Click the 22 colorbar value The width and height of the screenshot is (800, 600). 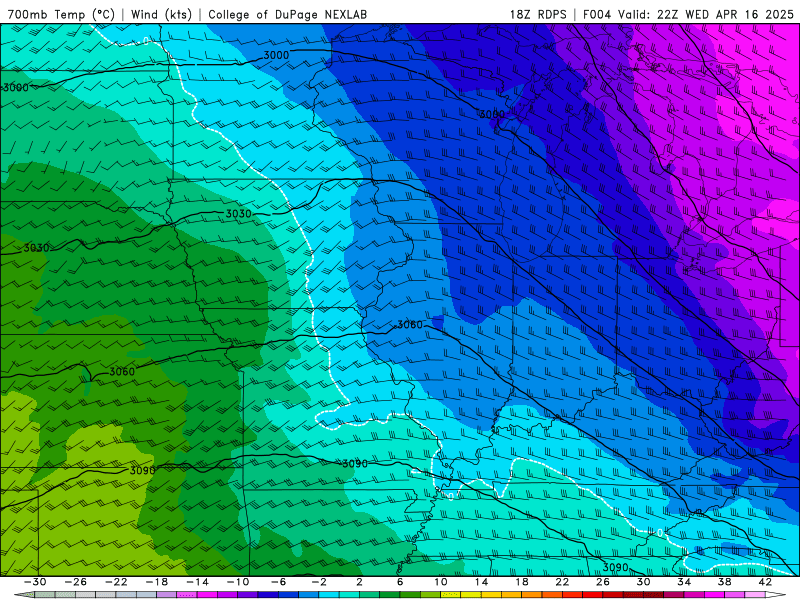(x=562, y=582)
